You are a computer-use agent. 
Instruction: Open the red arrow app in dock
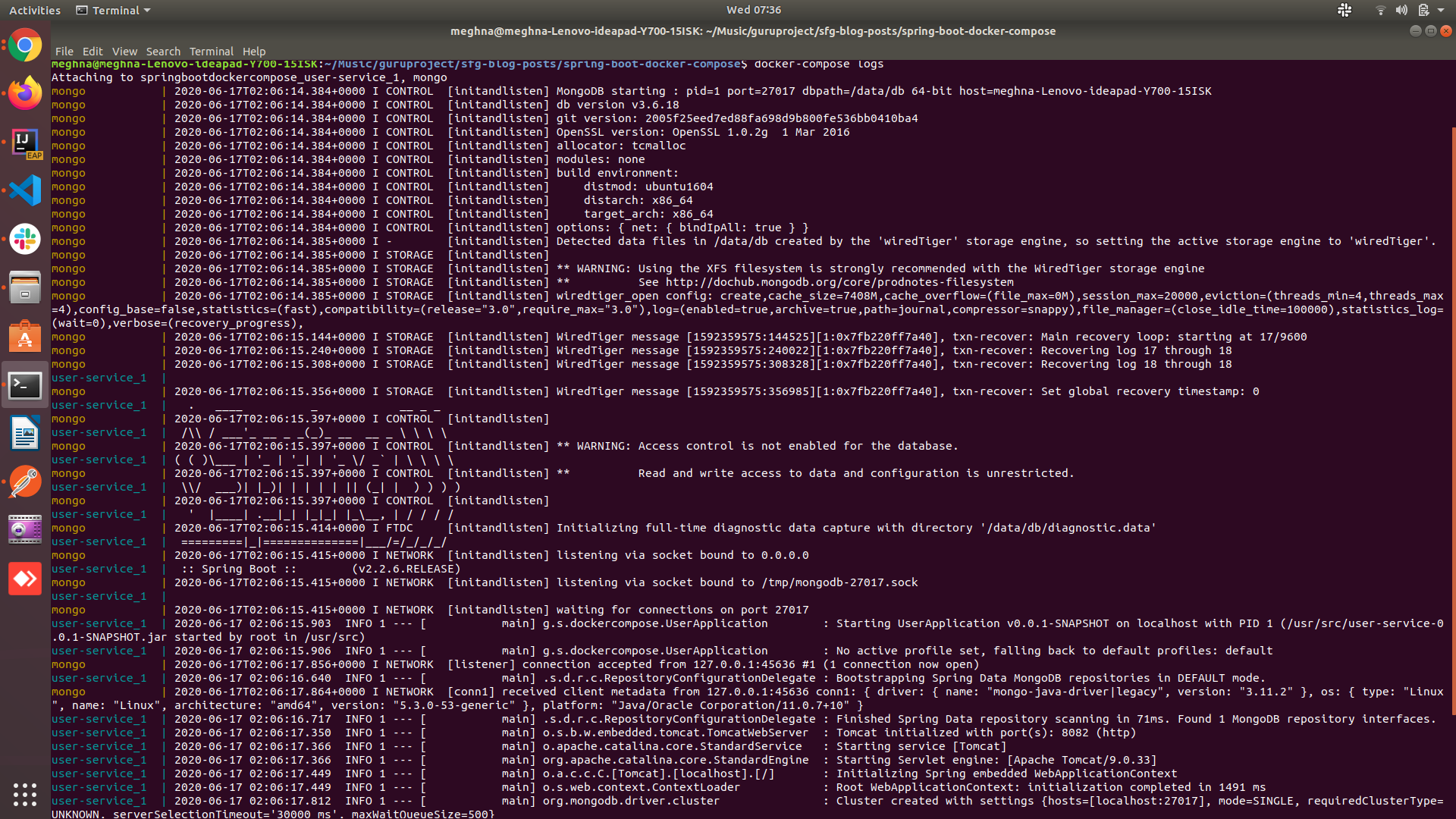pos(25,579)
